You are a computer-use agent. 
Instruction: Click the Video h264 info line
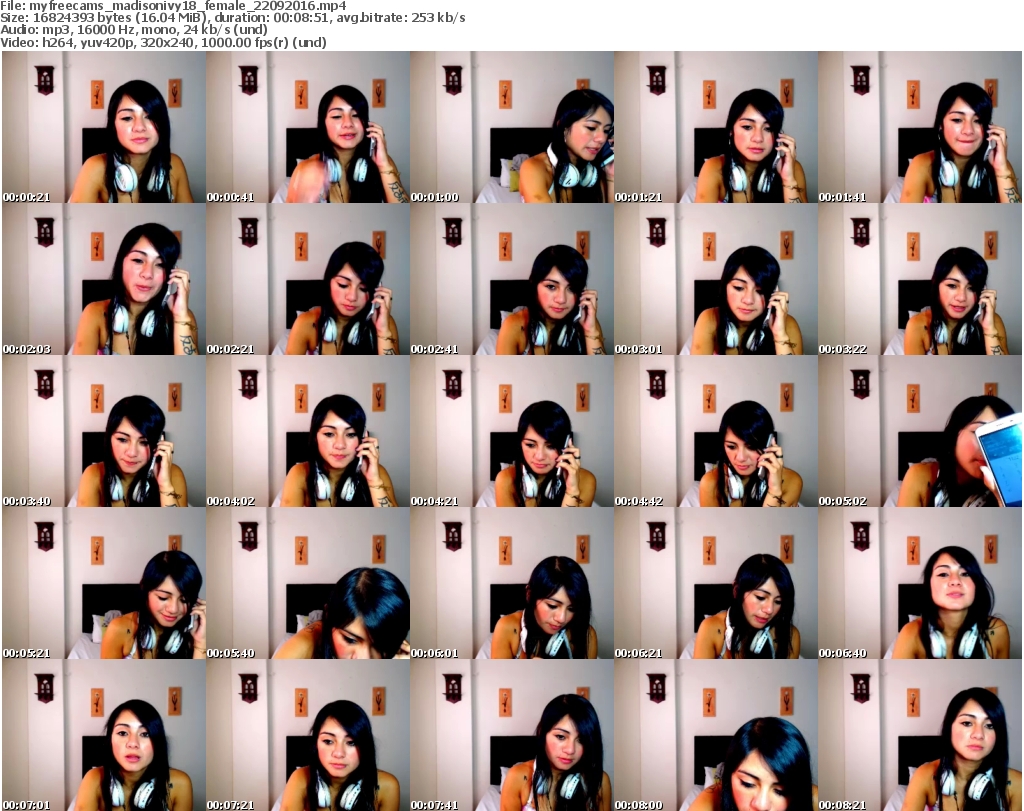pyautogui.click(x=163, y=42)
